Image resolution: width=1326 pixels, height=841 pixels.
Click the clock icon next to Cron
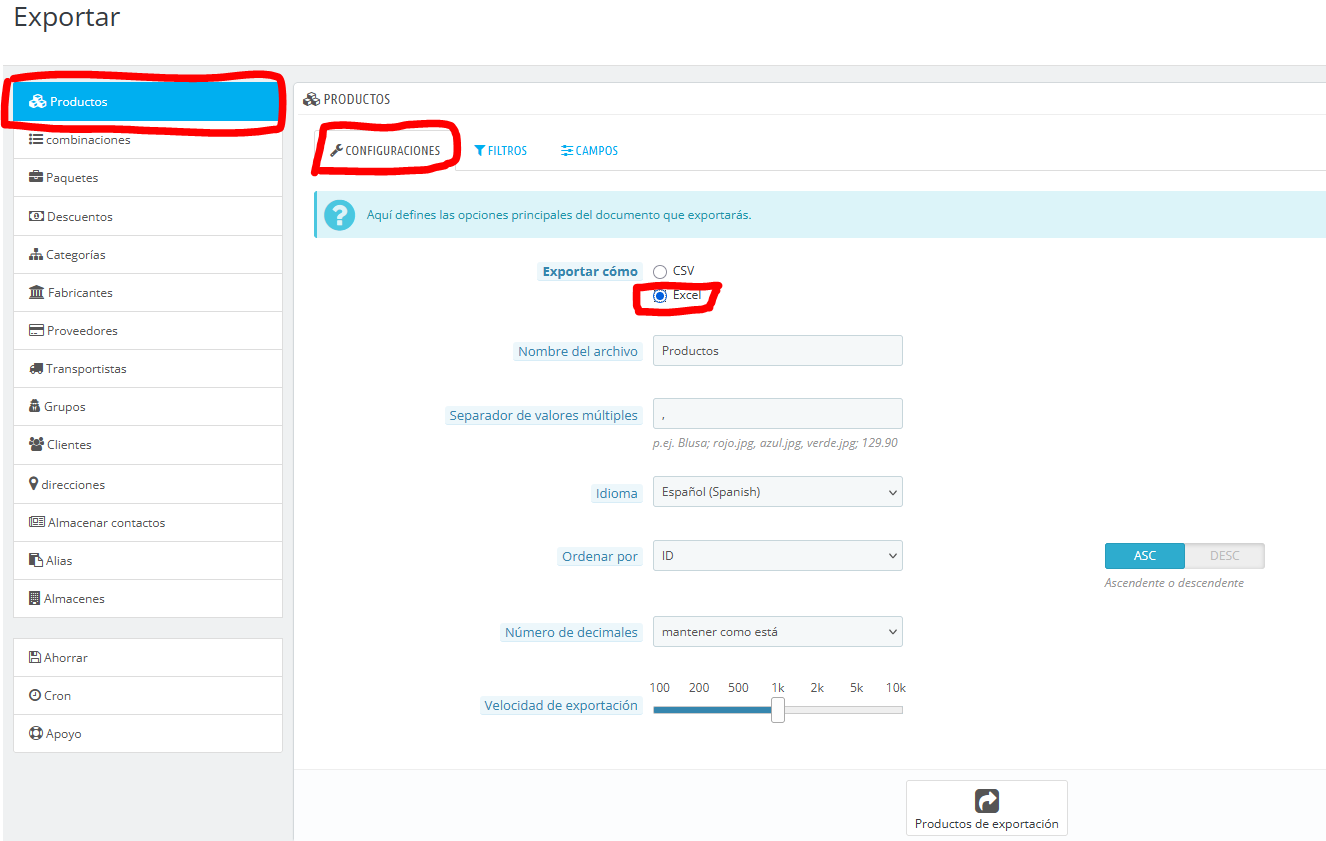[x=35, y=696]
